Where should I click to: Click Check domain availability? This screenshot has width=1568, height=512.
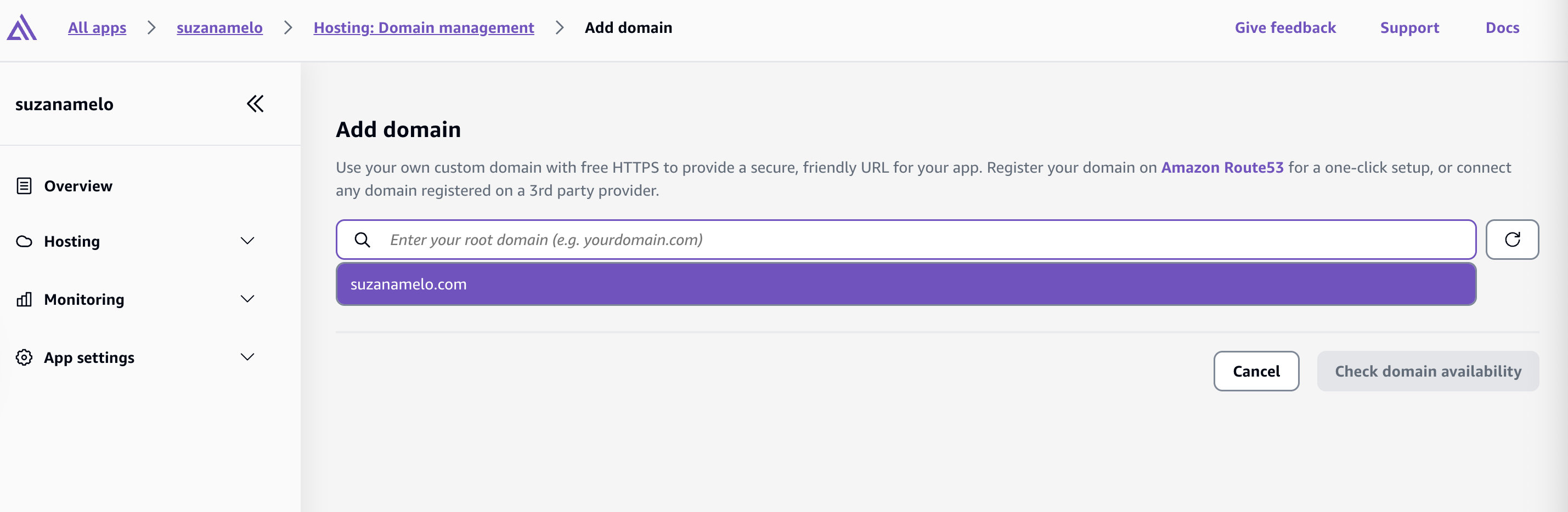point(1428,371)
